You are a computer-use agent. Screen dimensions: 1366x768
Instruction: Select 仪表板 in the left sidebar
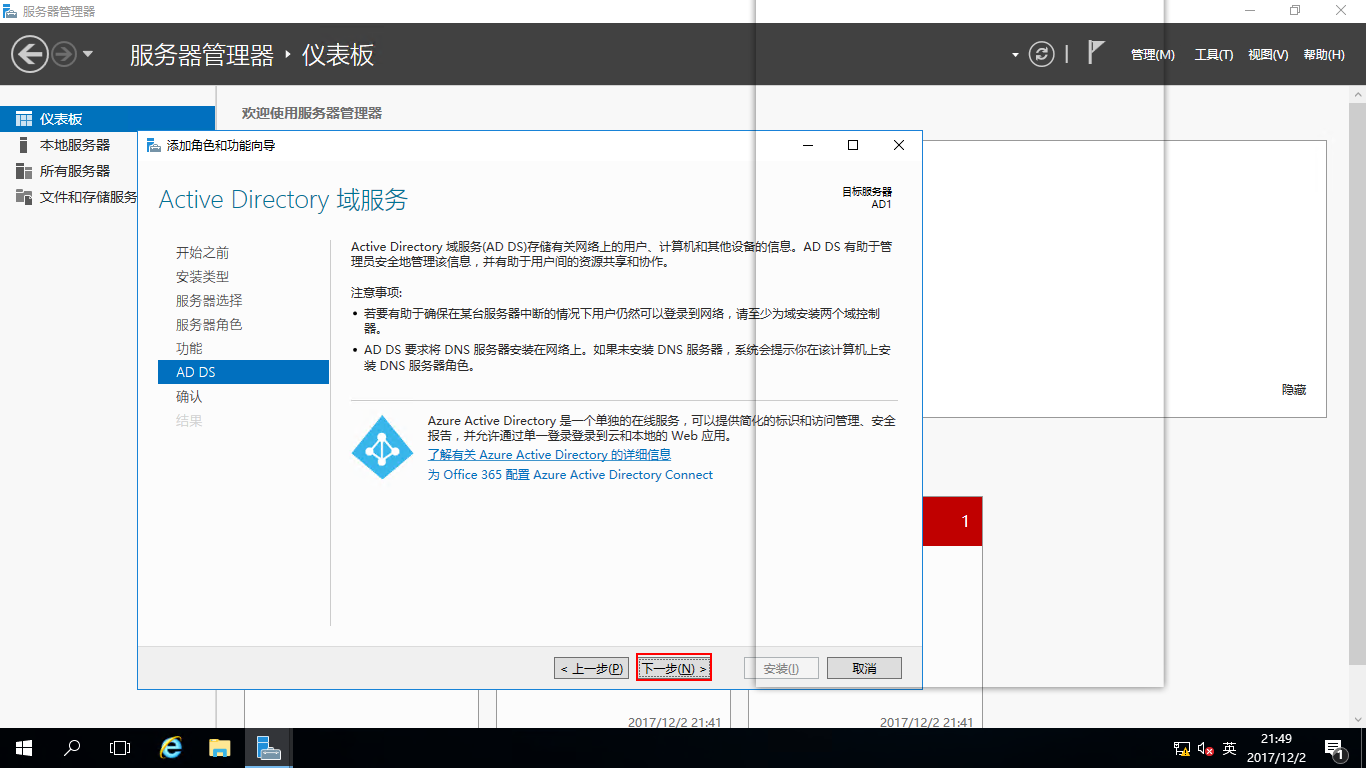pyautogui.click(x=107, y=119)
